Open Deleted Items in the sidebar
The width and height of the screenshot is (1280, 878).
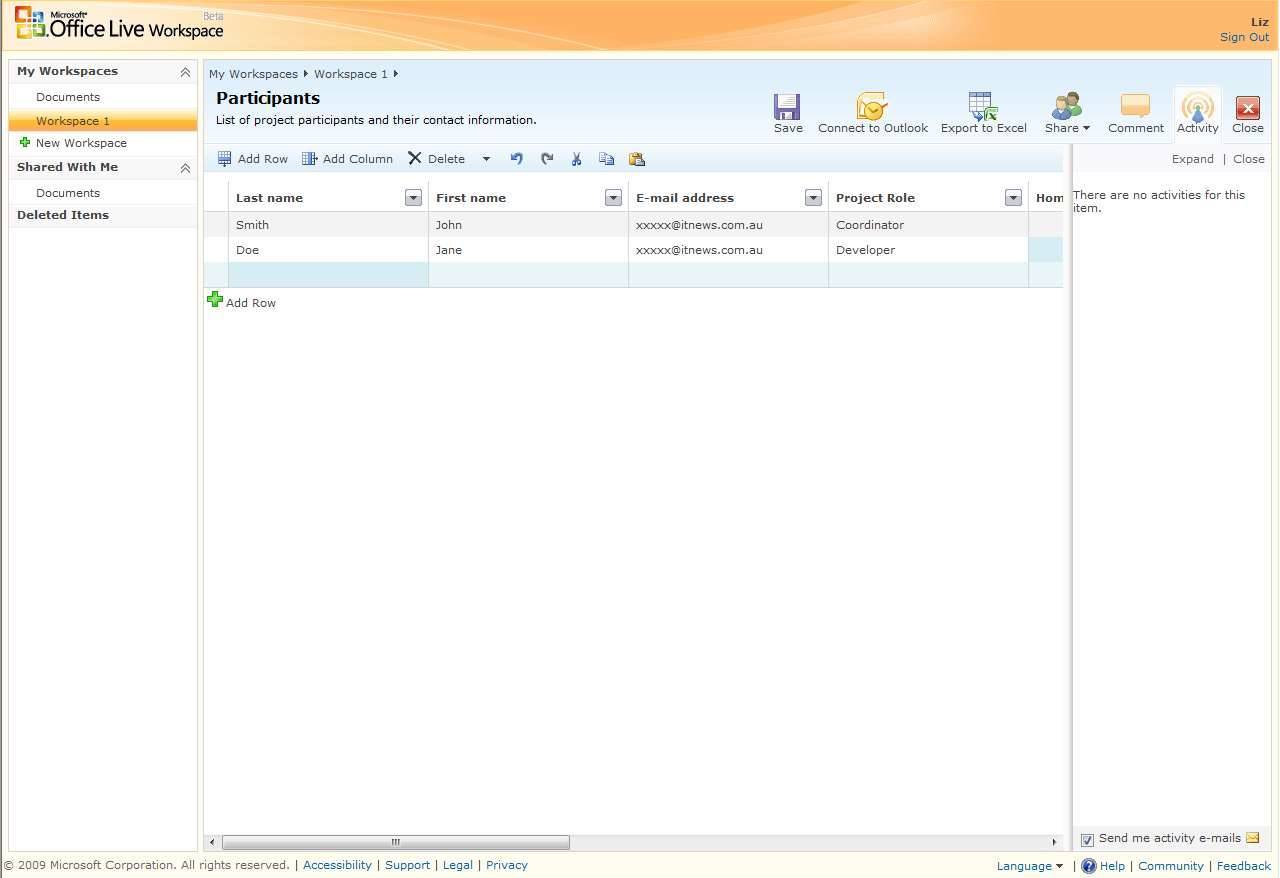point(62,214)
